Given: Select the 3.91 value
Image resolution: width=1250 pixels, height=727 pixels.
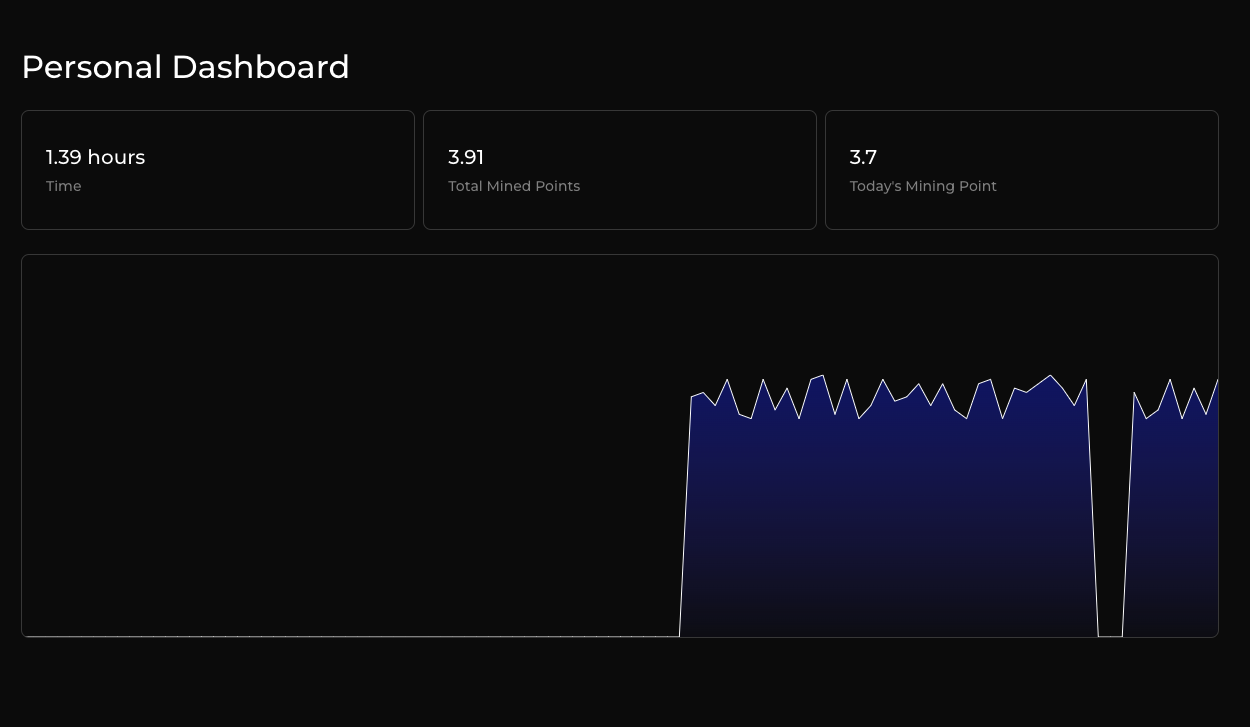Looking at the screenshot, I should click(x=466, y=157).
